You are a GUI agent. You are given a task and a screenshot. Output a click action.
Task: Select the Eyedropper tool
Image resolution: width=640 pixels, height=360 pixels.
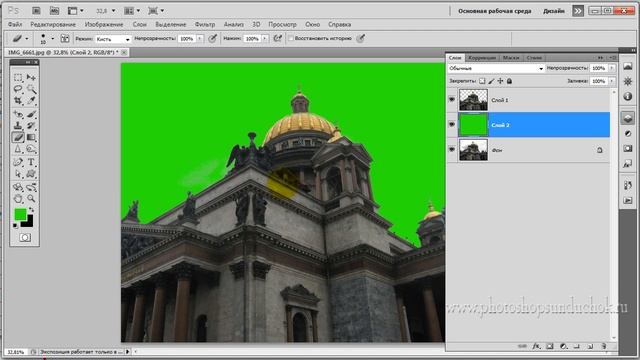31,100
